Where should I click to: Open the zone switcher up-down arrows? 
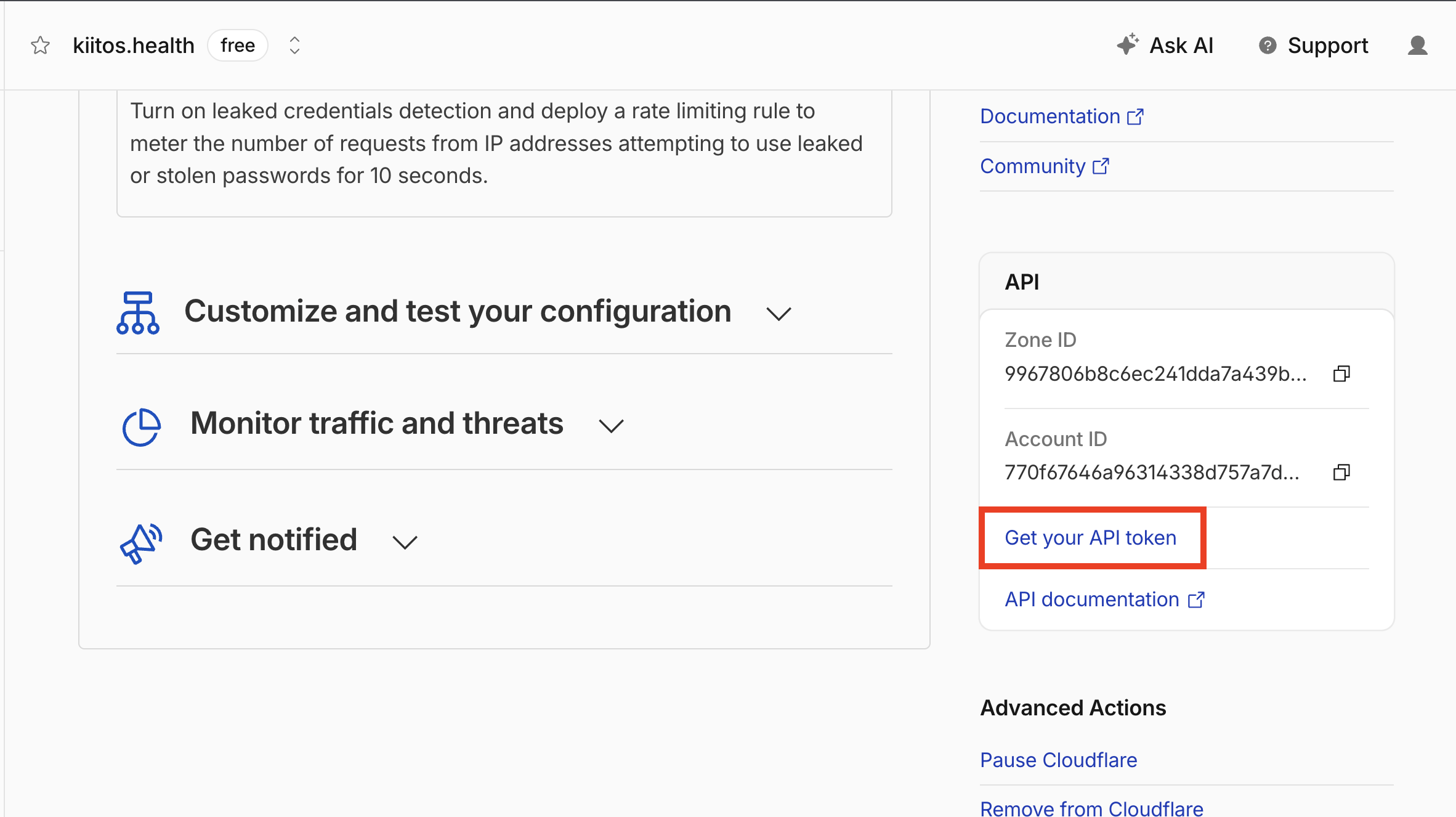[294, 46]
